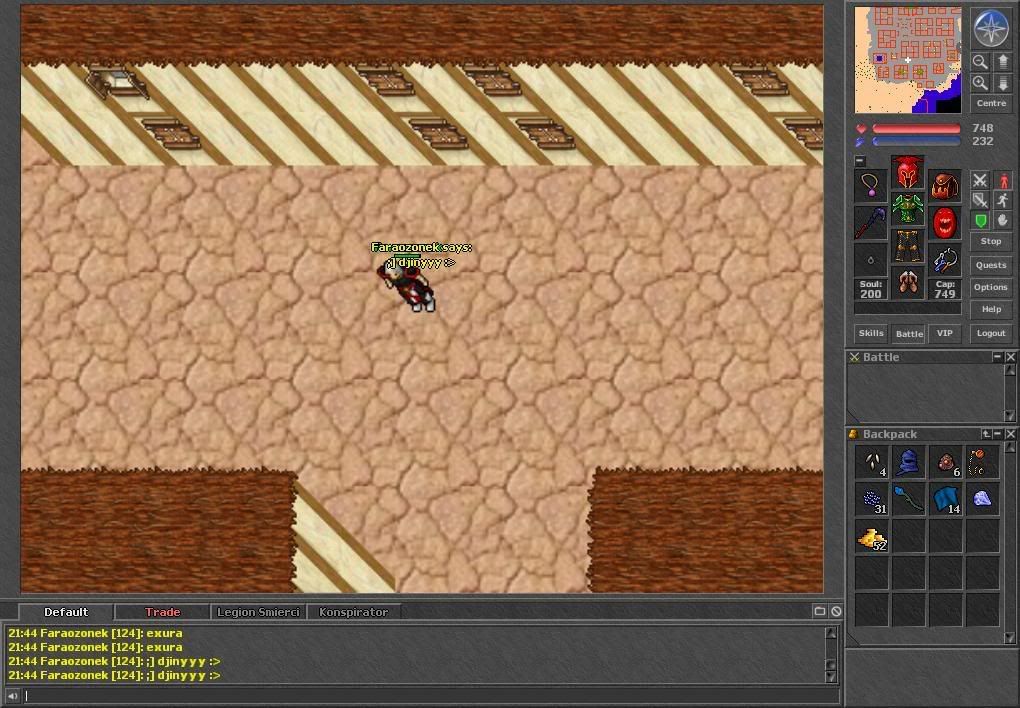Click the minimap town view
The height and width of the screenshot is (708, 1020).
pyautogui.click(x=907, y=60)
